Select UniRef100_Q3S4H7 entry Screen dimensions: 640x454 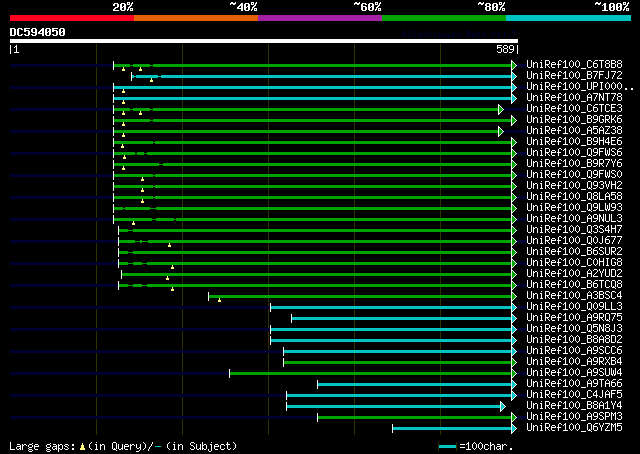574,230
